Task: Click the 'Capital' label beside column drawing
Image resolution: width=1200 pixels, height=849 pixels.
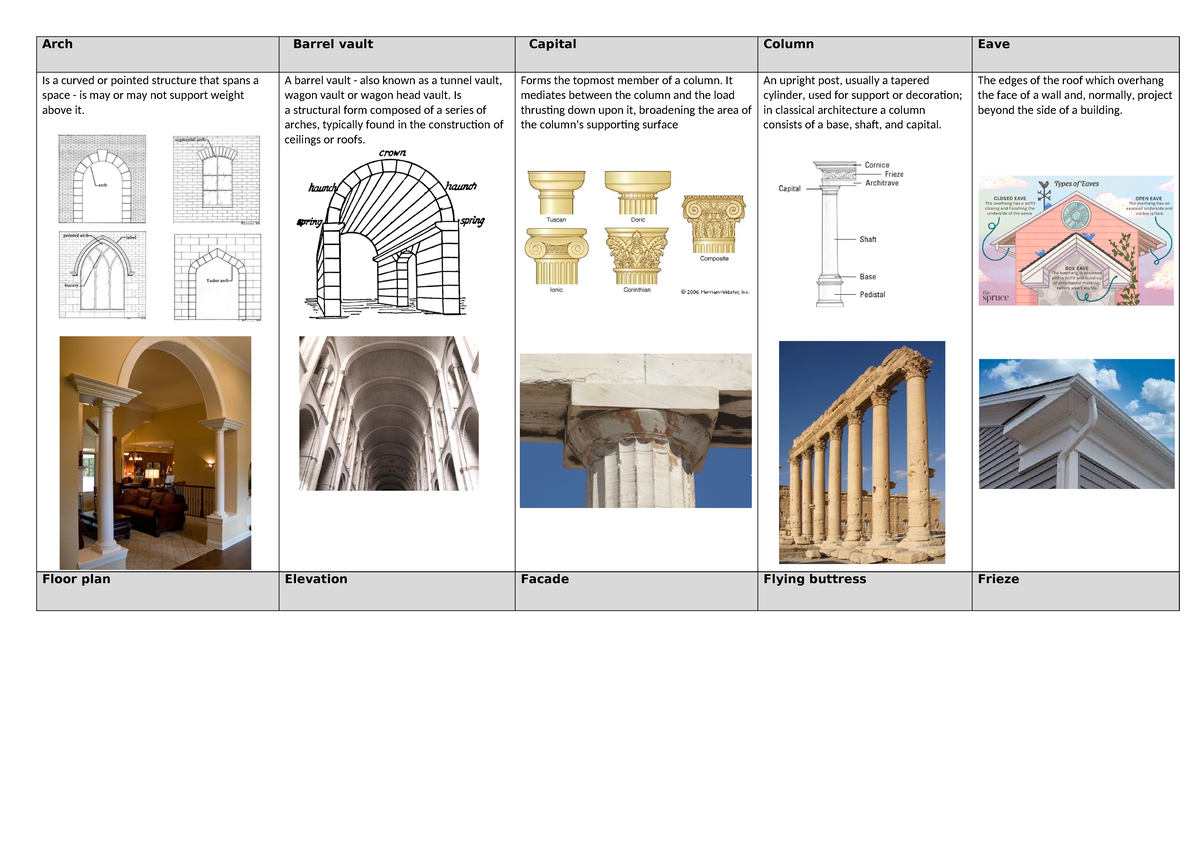Action: point(790,189)
